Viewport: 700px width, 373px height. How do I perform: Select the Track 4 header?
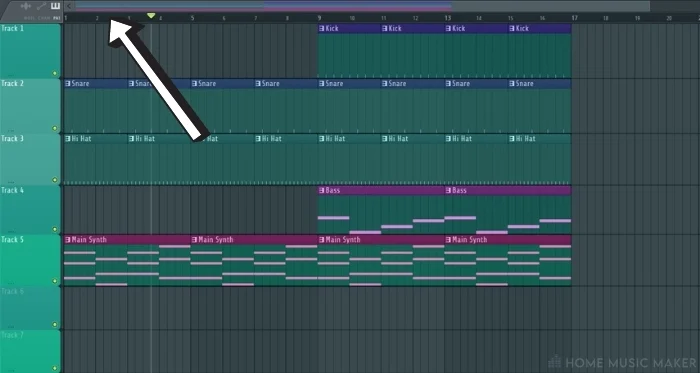tap(30, 210)
